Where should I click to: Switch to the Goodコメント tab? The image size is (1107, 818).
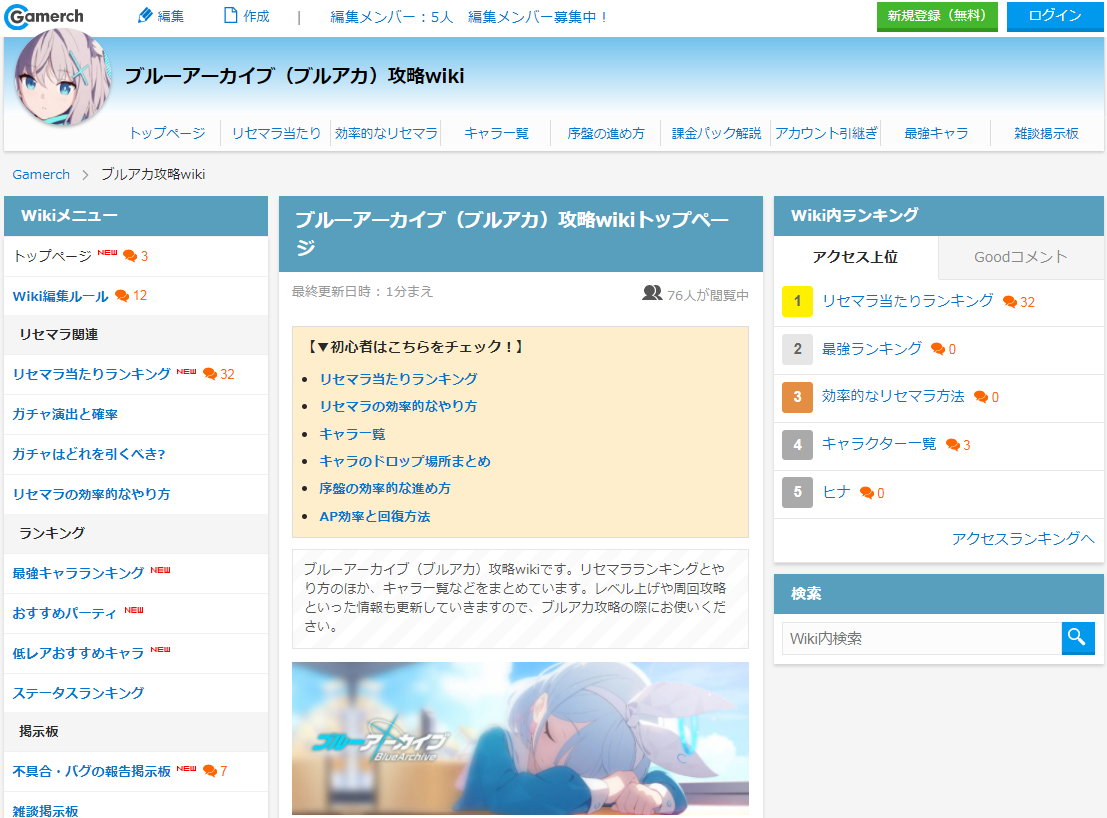pyautogui.click(x=1020, y=257)
